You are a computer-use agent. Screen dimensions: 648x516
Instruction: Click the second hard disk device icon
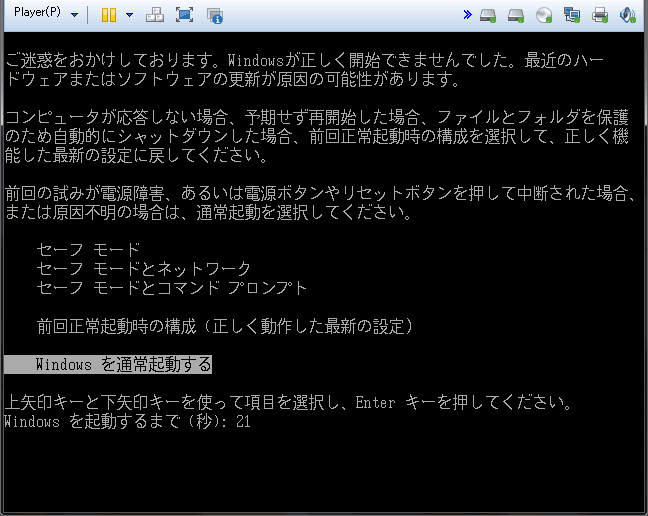coord(516,16)
